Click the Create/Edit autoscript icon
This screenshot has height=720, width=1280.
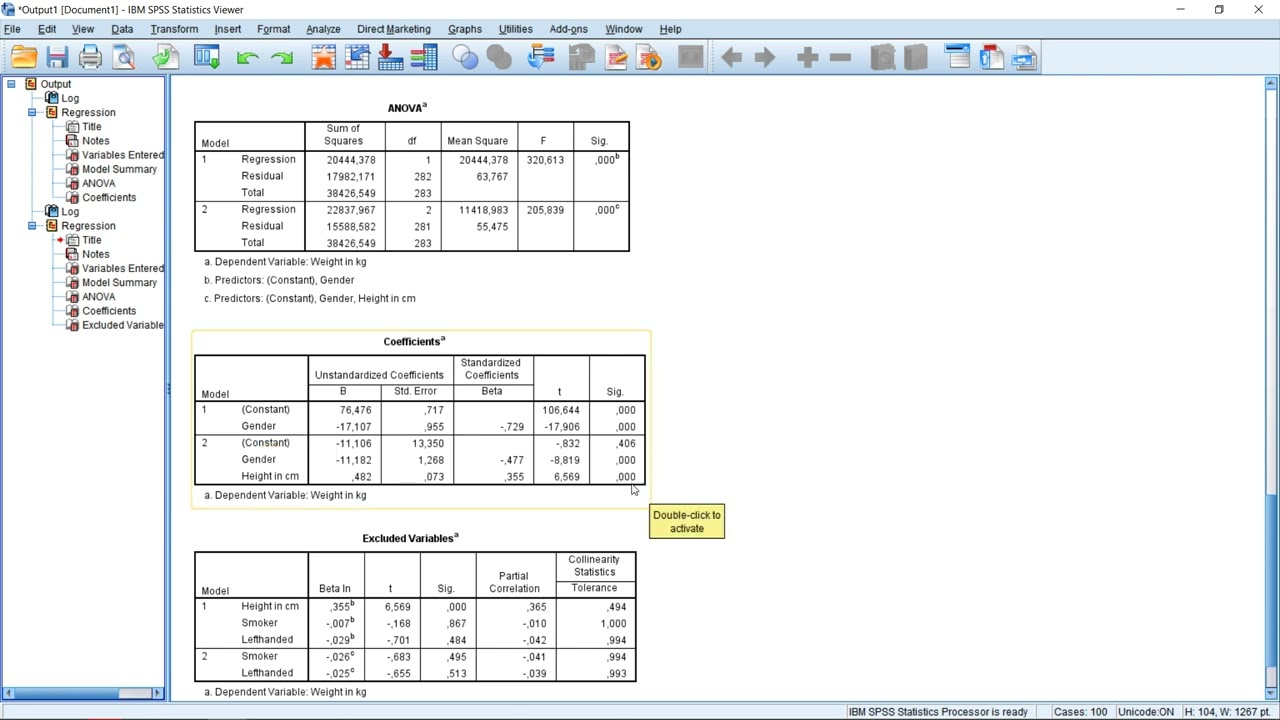[x=616, y=58]
